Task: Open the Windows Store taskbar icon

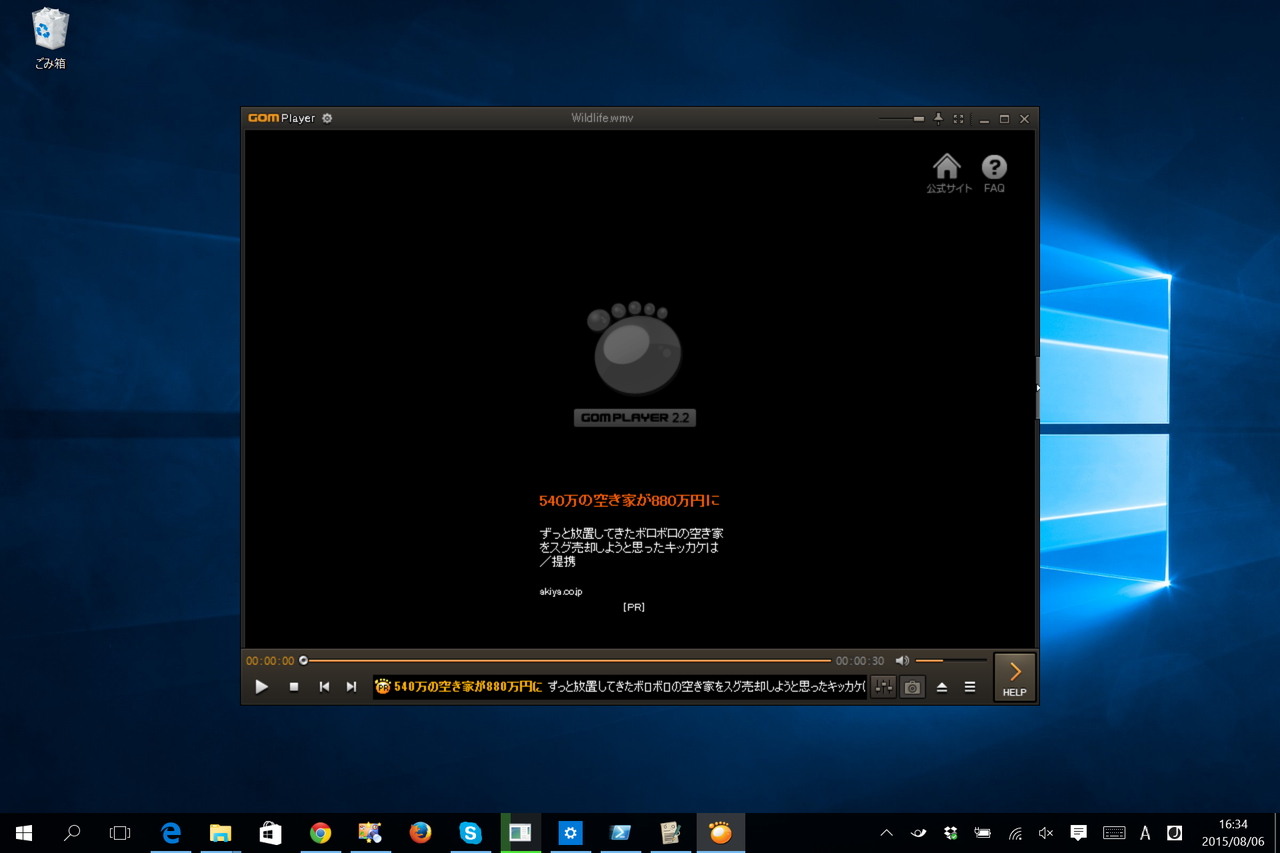Action: pos(270,833)
